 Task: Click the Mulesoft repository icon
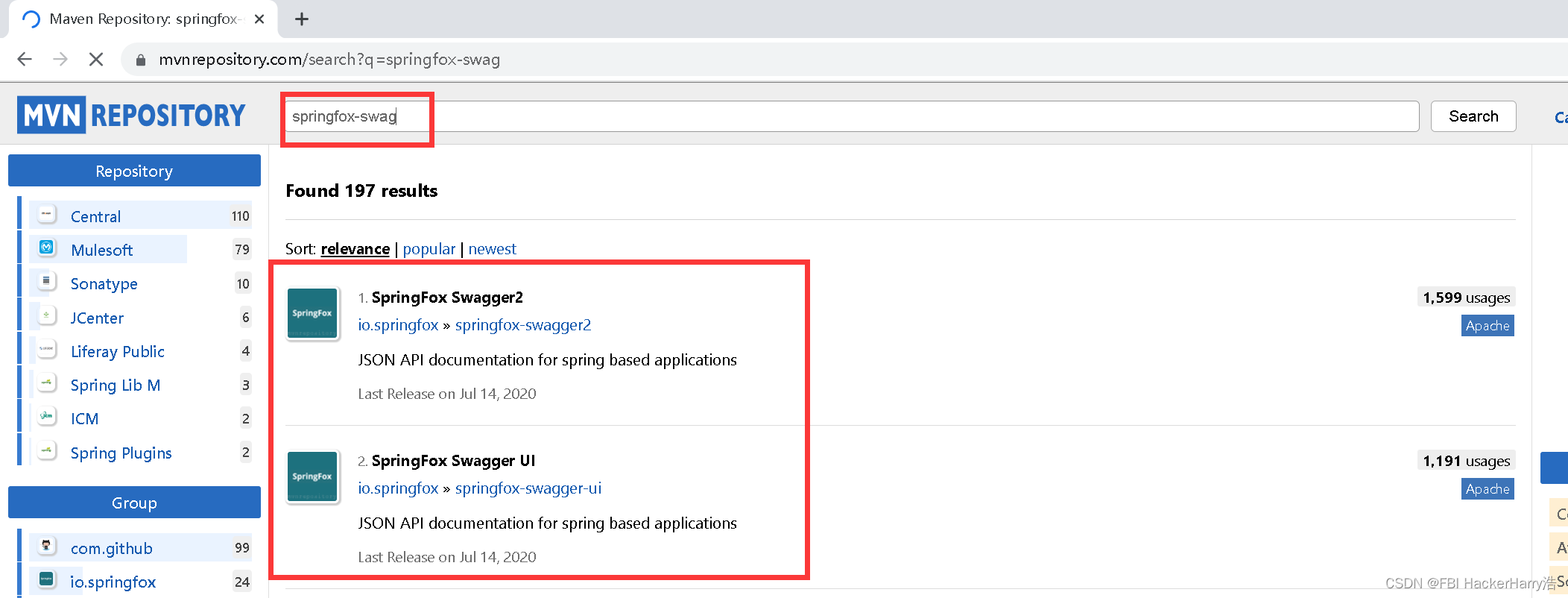(47, 248)
